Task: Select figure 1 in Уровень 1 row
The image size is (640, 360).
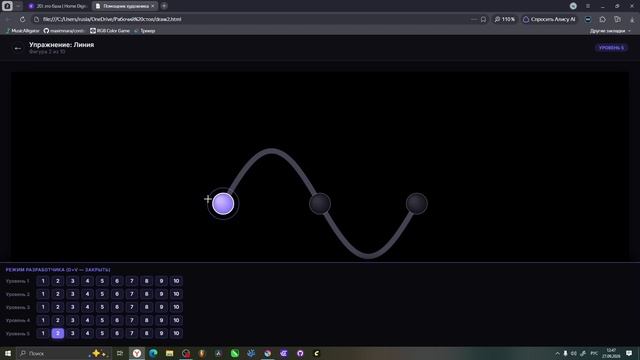Action: [x=43, y=281]
